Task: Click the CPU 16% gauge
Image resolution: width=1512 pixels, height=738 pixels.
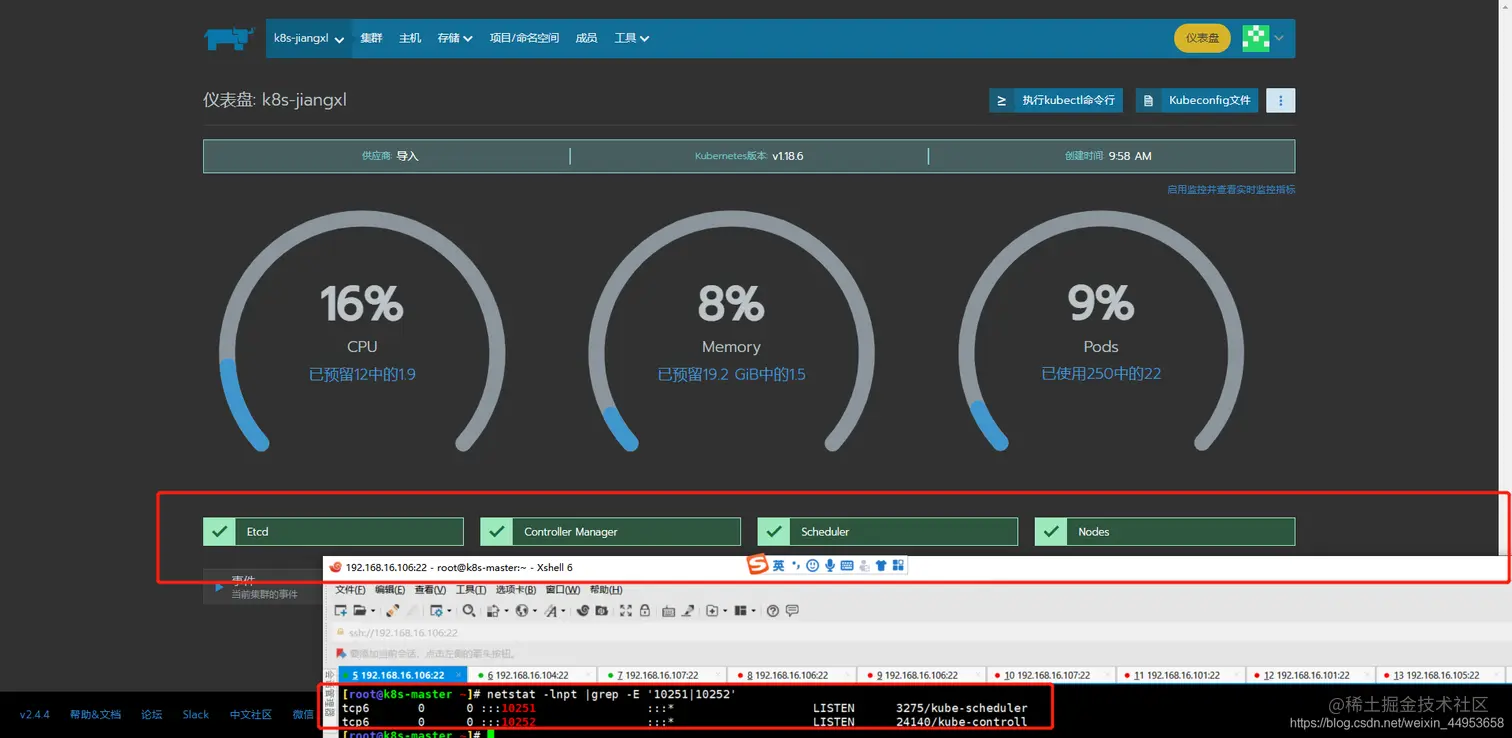Action: [362, 330]
